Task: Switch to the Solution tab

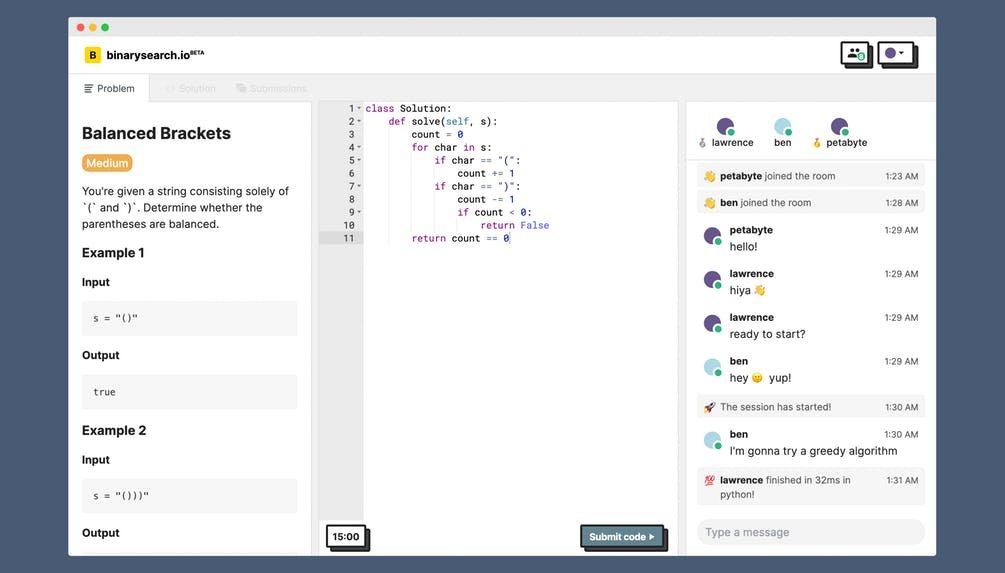Action: pos(190,88)
